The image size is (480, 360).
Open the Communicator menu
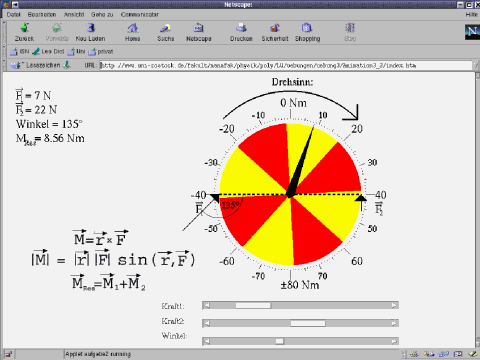[140, 14]
